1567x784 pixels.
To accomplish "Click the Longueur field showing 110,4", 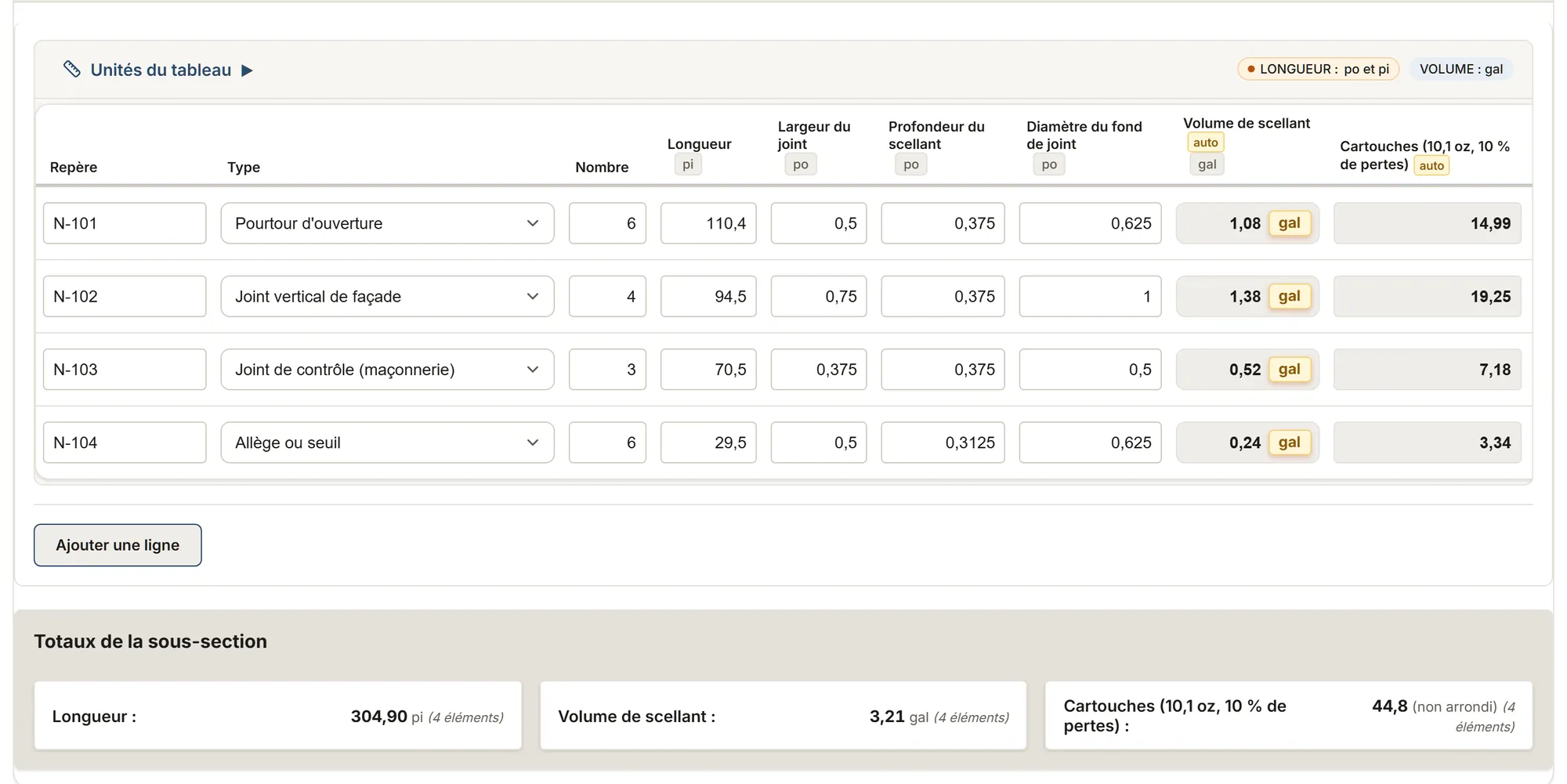I will pos(708,223).
